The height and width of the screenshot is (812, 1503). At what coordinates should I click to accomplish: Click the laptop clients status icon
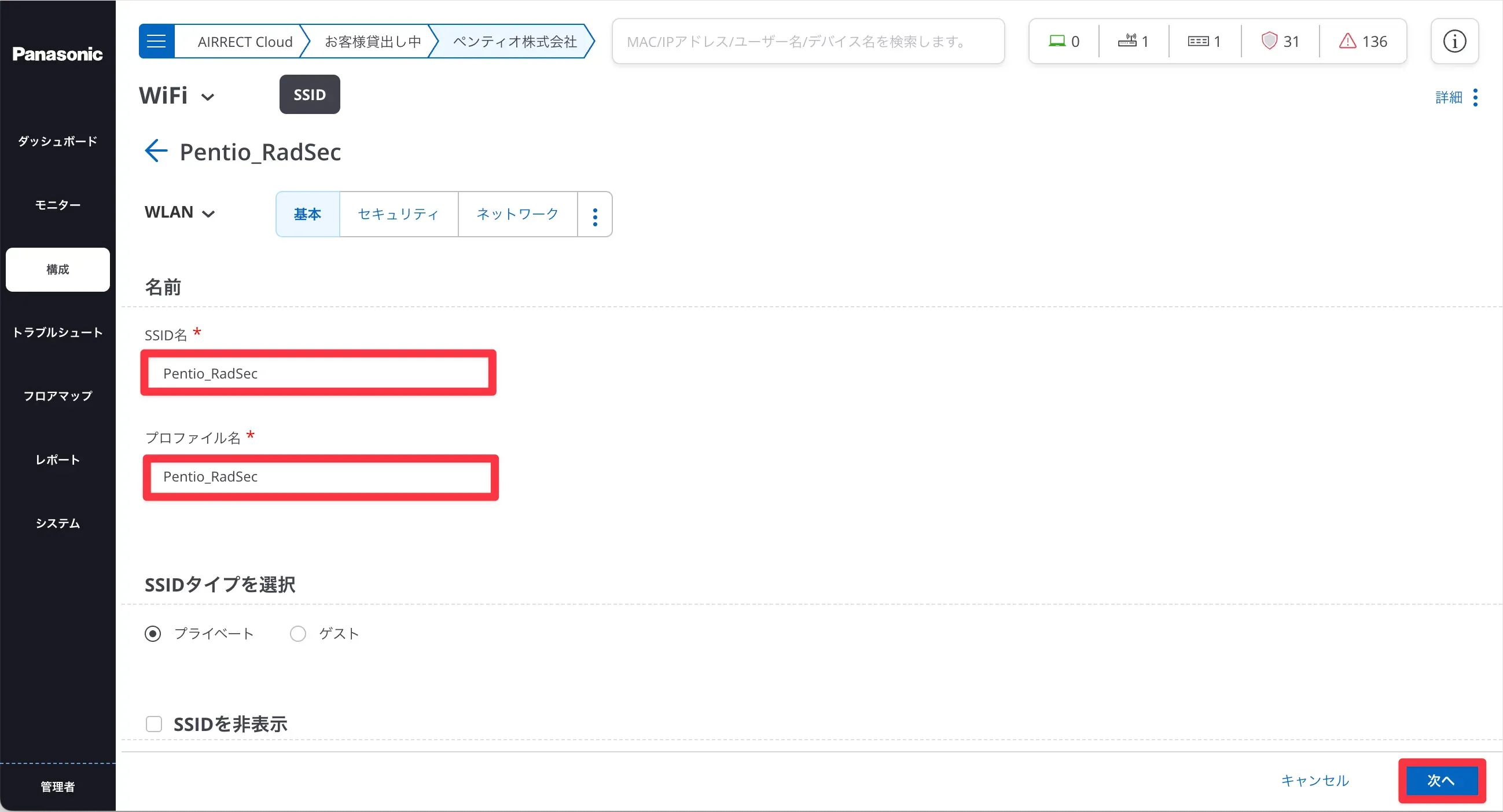[1057, 42]
